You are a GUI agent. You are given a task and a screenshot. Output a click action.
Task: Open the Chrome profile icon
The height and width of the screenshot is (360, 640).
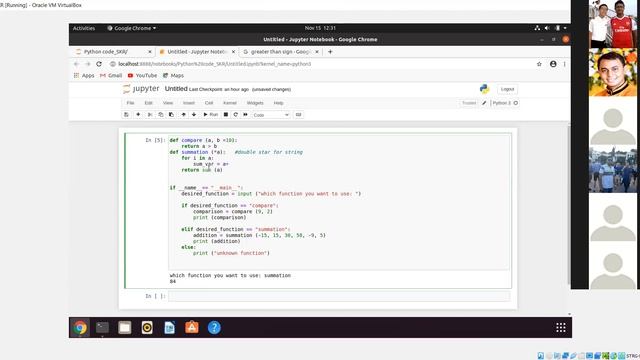point(553,64)
